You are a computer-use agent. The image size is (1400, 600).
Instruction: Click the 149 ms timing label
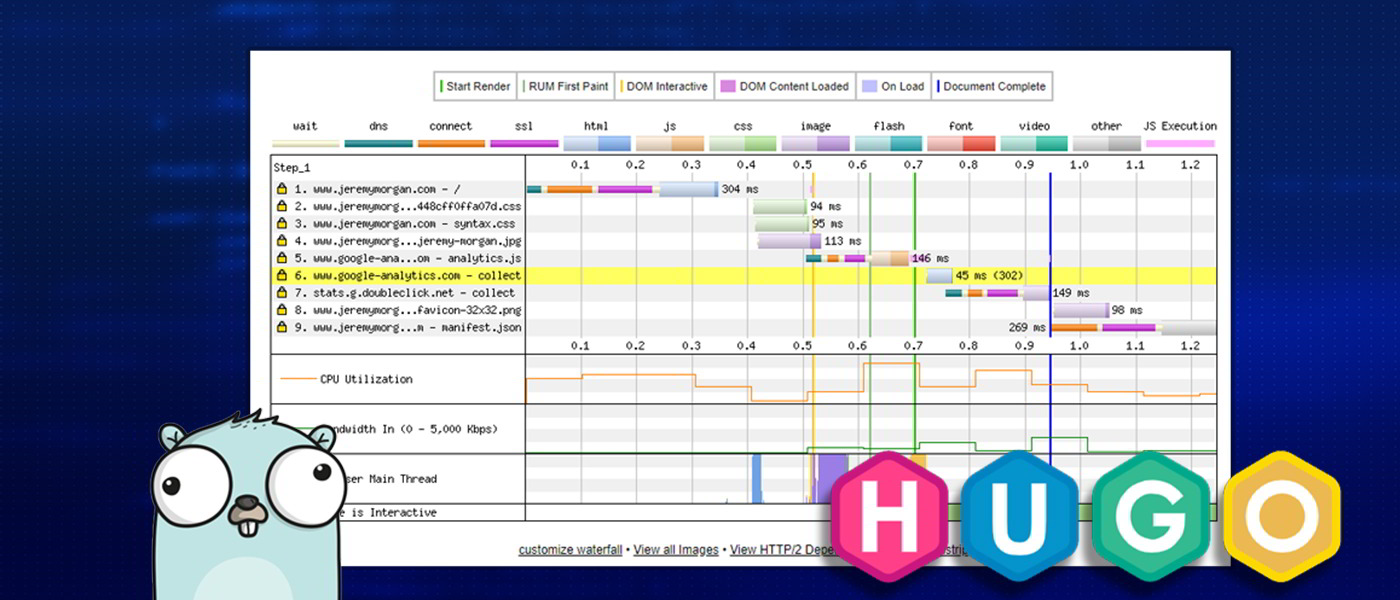click(1071, 293)
